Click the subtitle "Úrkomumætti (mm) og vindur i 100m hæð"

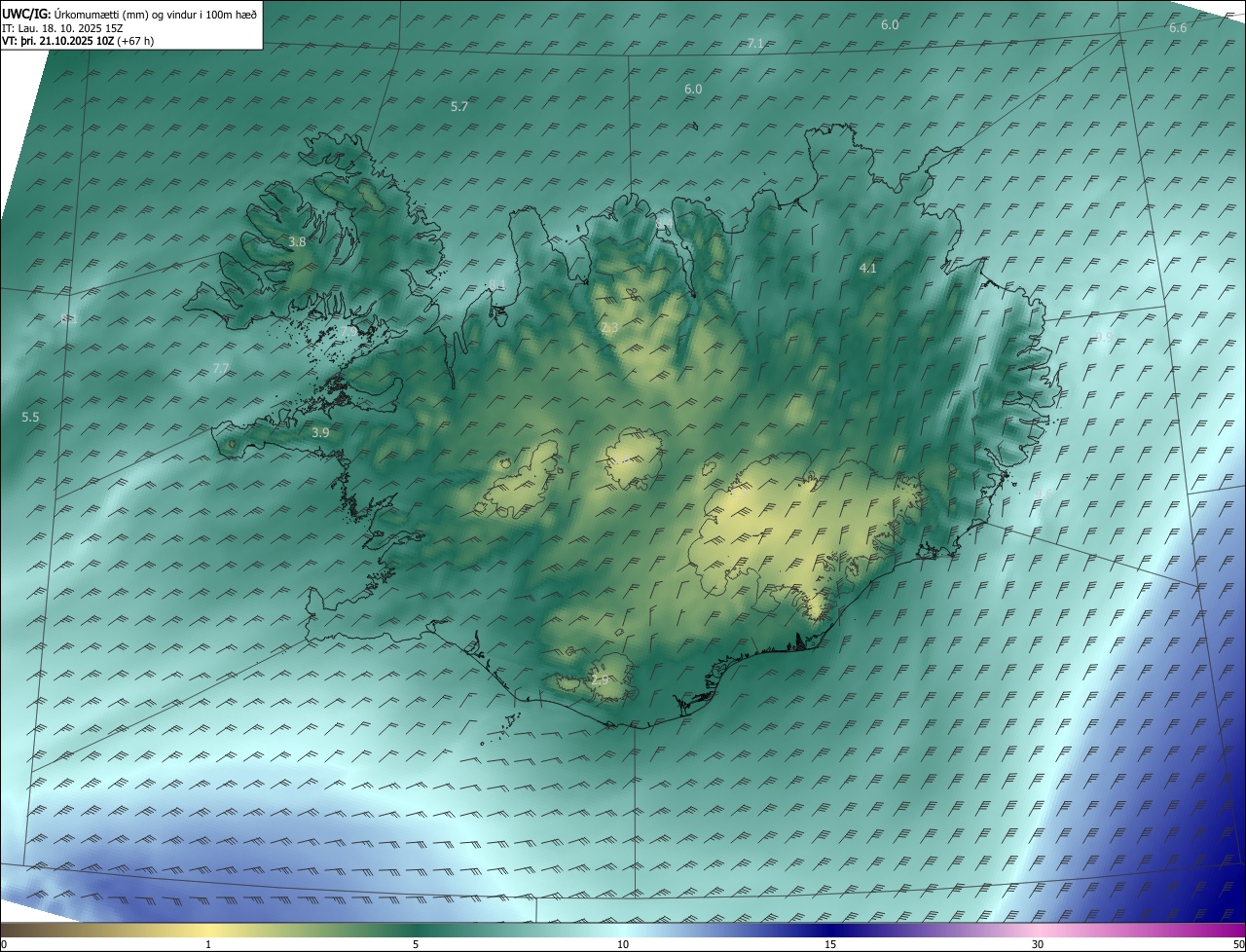click(x=156, y=15)
